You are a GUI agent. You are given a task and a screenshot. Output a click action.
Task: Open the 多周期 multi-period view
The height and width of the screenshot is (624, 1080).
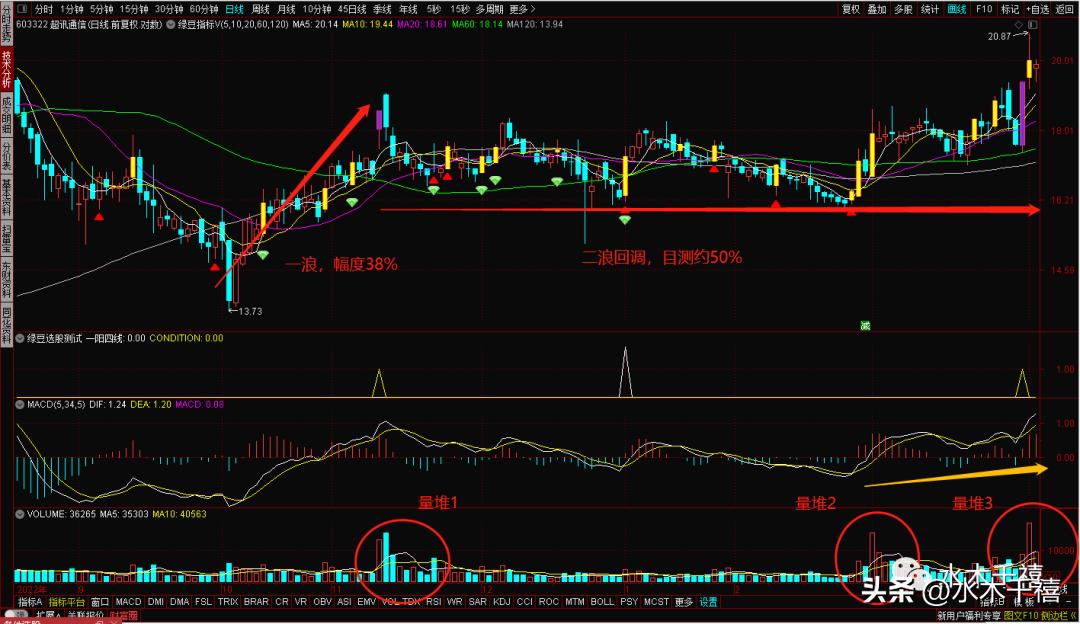point(490,9)
